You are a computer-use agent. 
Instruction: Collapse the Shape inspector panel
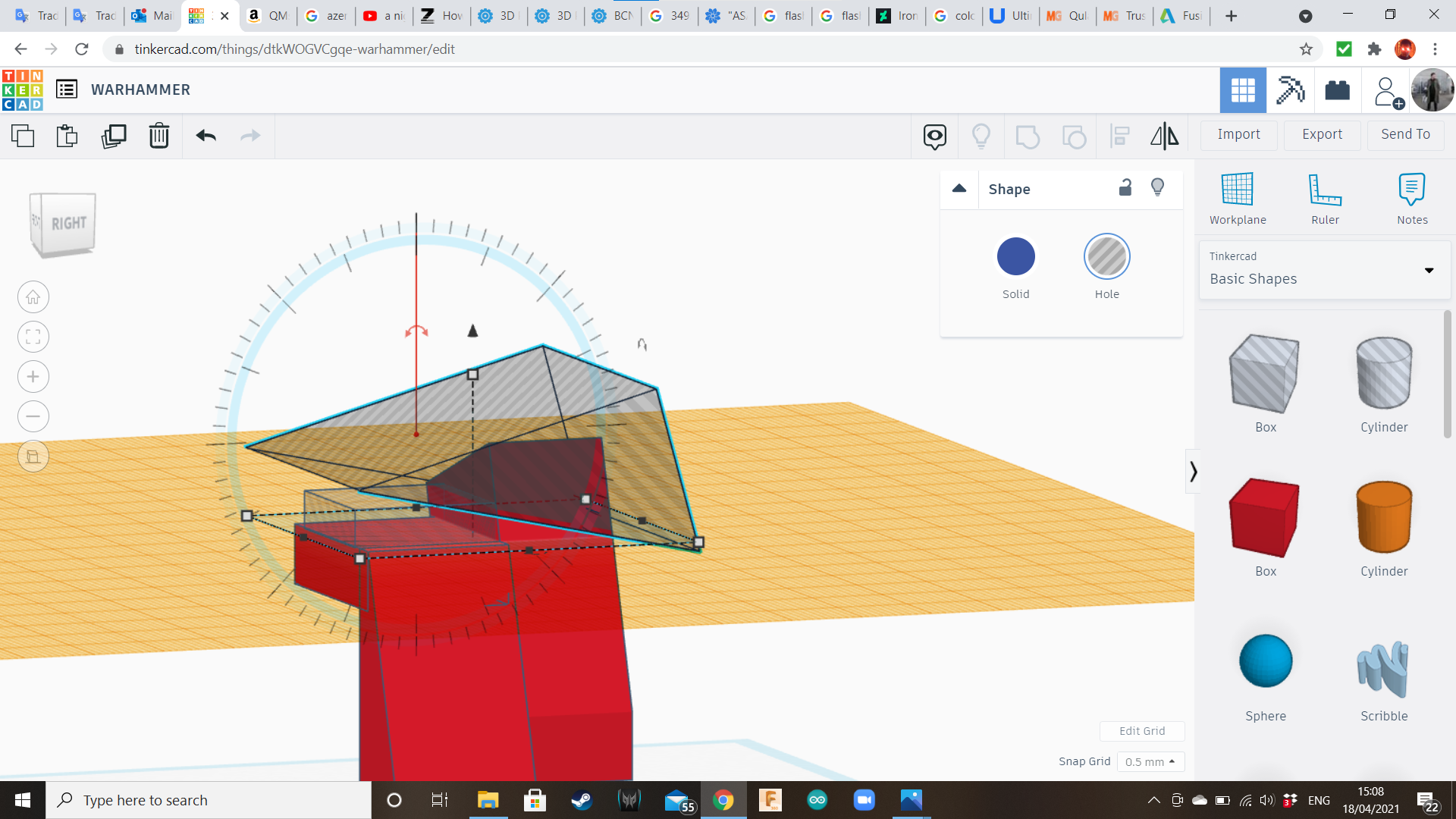click(x=959, y=189)
